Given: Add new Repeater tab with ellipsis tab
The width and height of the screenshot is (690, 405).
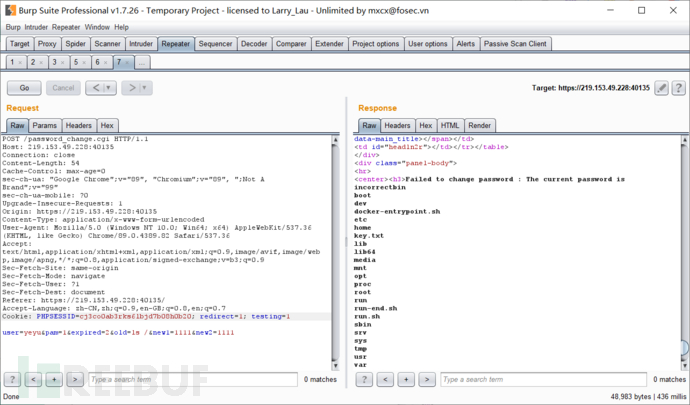Looking at the screenshot, I should [142, 63].
